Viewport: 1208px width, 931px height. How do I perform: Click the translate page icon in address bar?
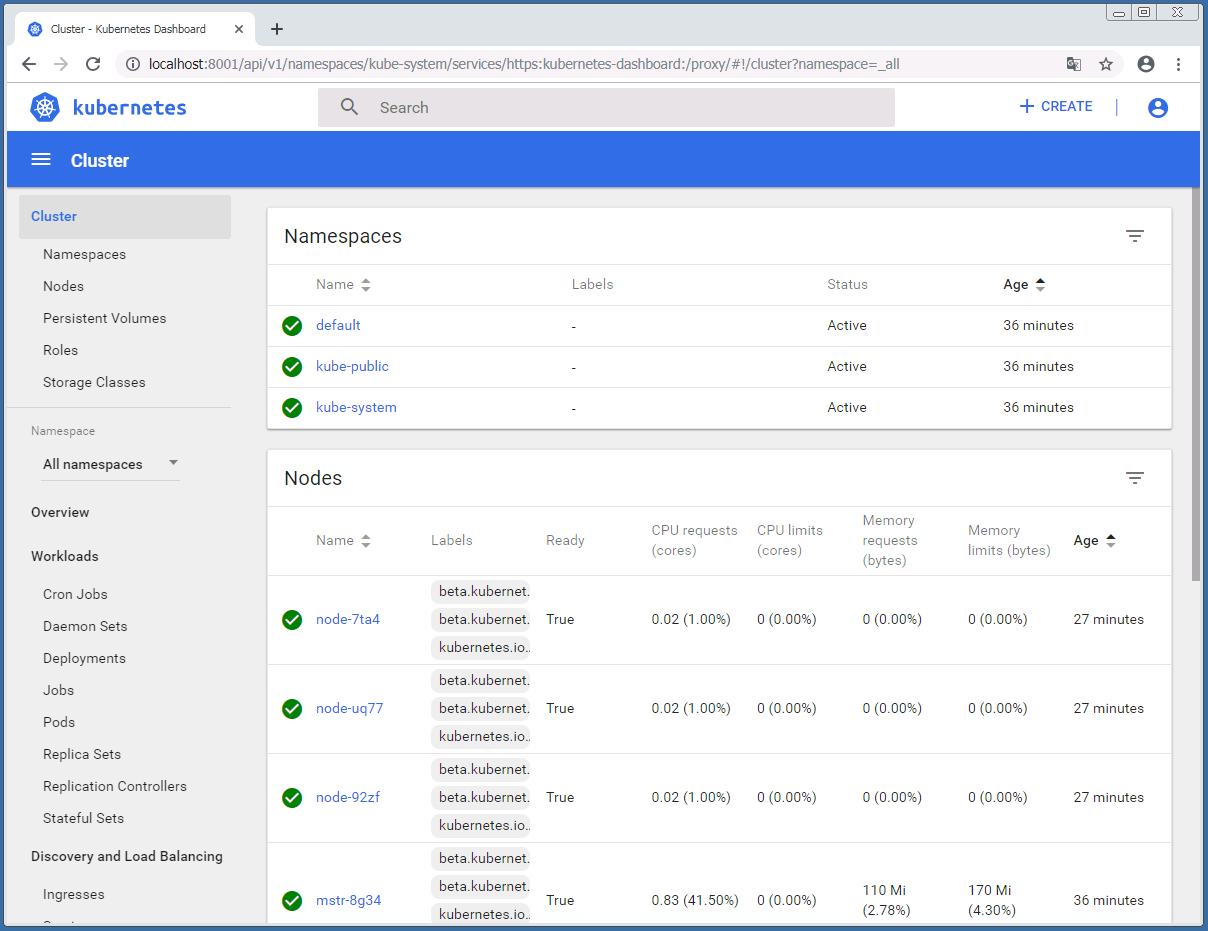(1074, 64)
